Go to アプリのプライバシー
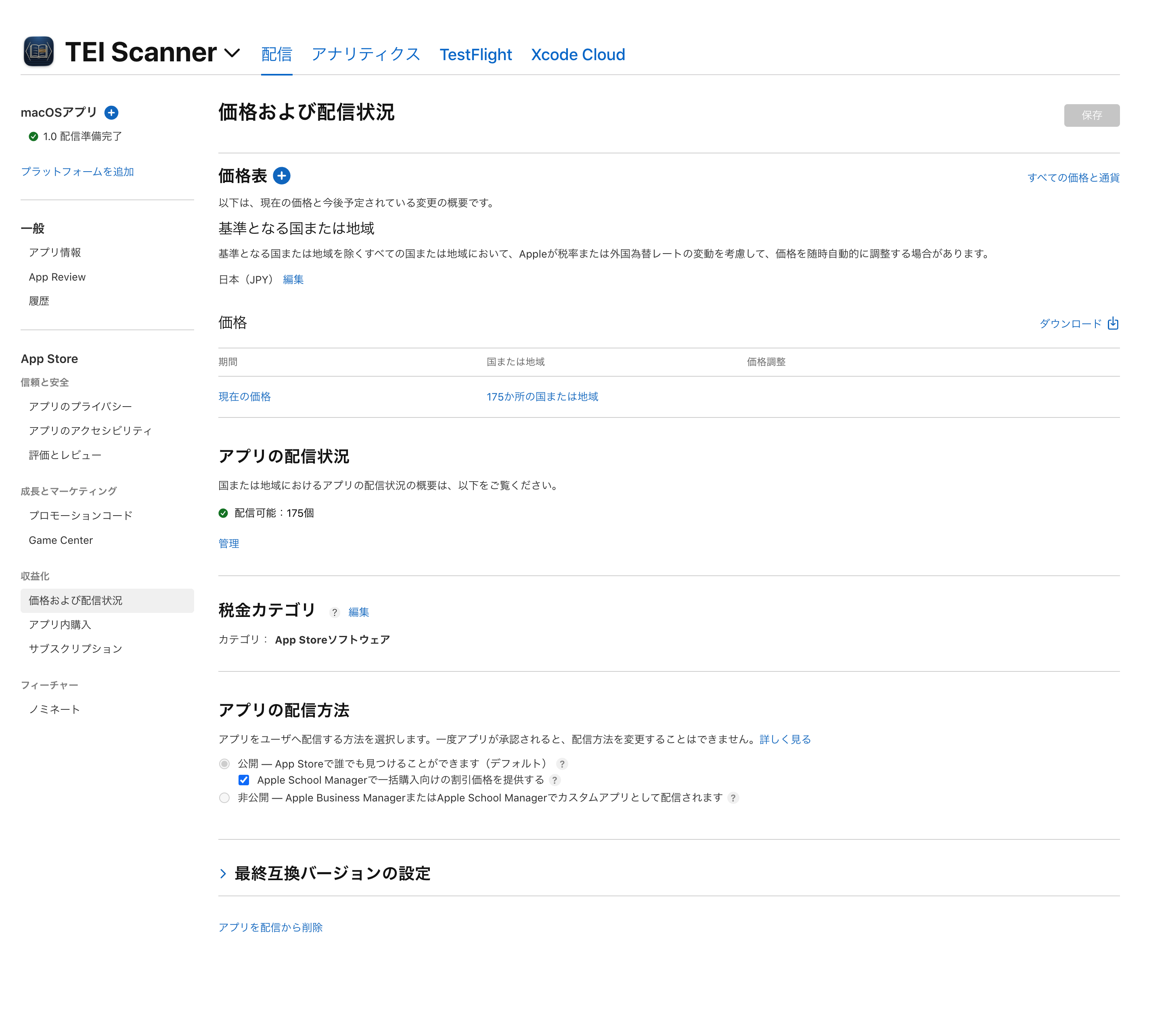Image resolution: width=1168 pixels, height=1036 pixels. 81,407
